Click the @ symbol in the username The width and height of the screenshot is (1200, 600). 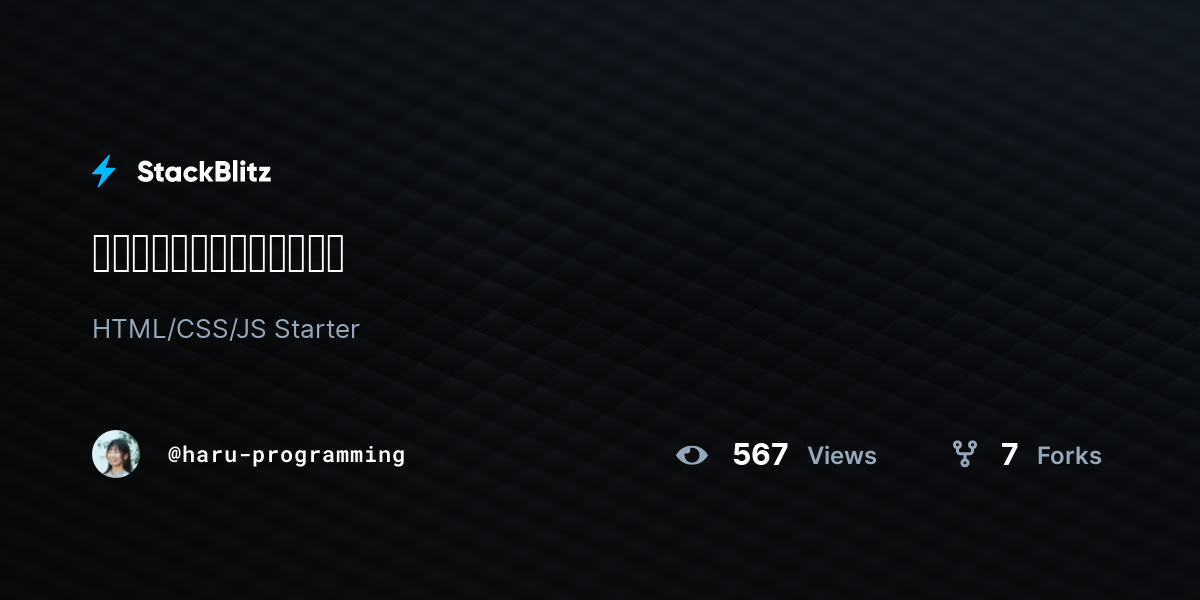[x=174, y=455]
